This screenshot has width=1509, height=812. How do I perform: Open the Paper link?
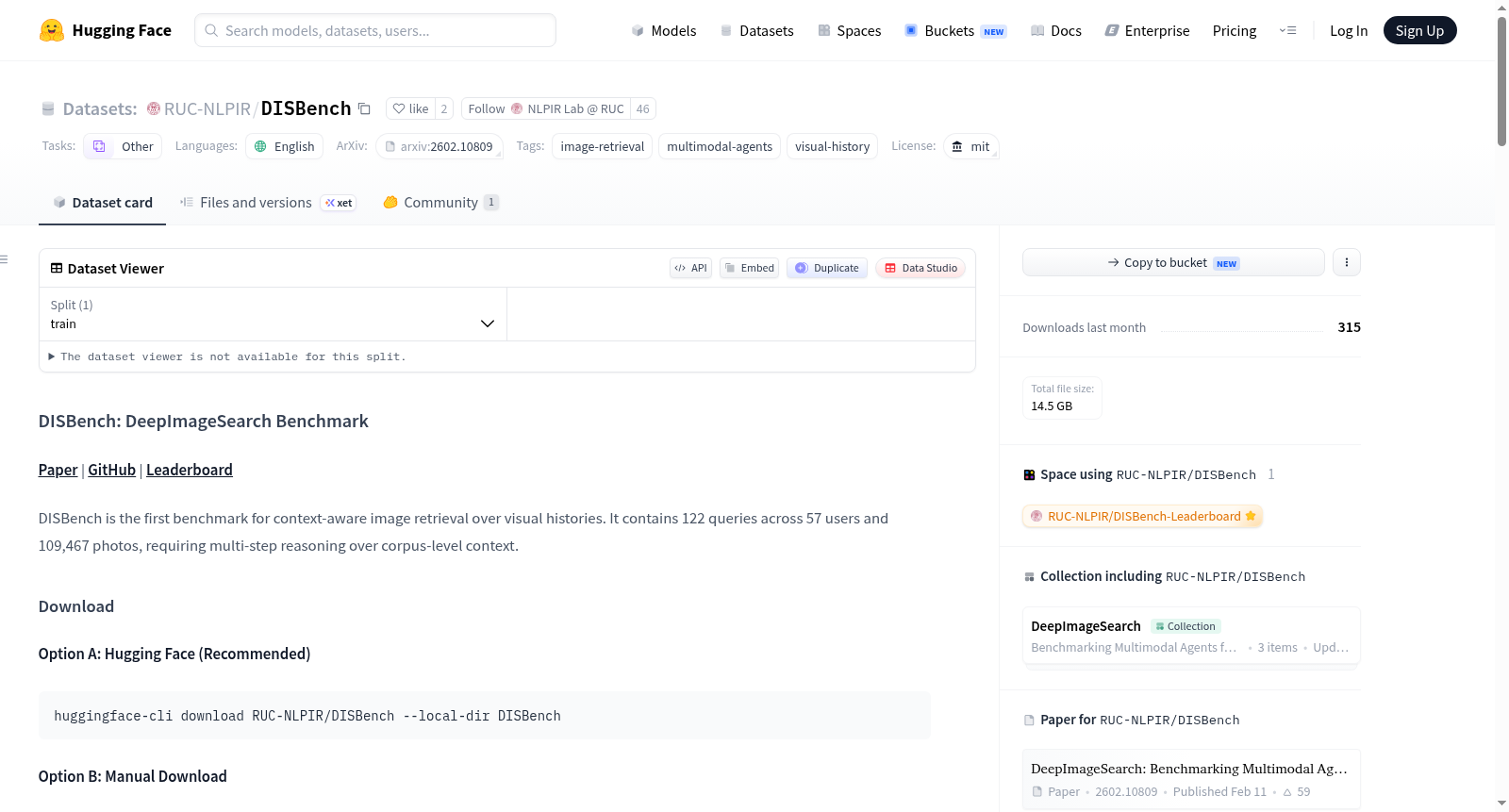click(x=58, y=470)
